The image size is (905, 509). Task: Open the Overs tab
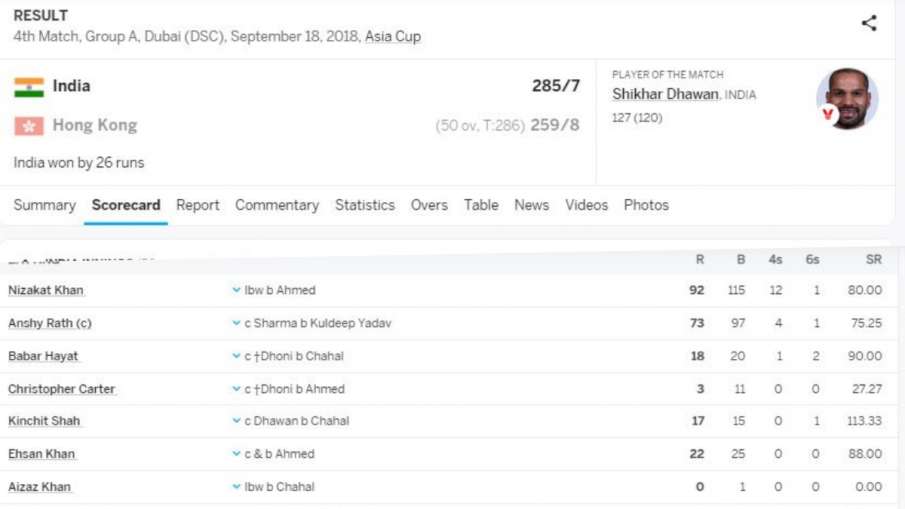[429, 205]
